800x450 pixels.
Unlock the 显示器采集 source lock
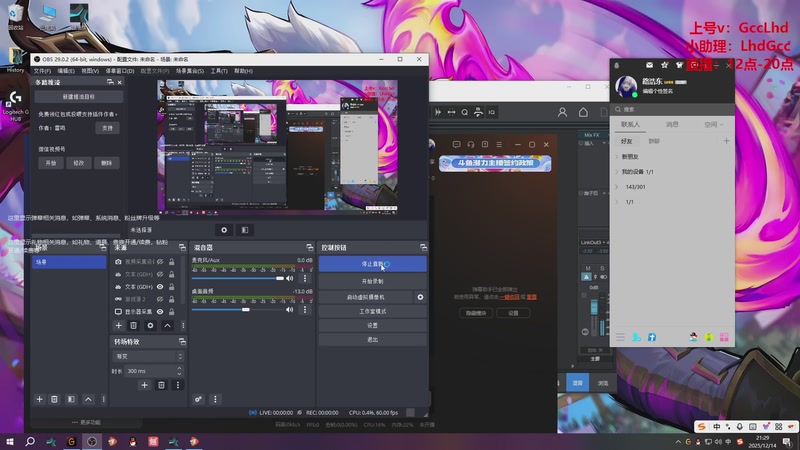pyautogui.click(x=171, y=311)
